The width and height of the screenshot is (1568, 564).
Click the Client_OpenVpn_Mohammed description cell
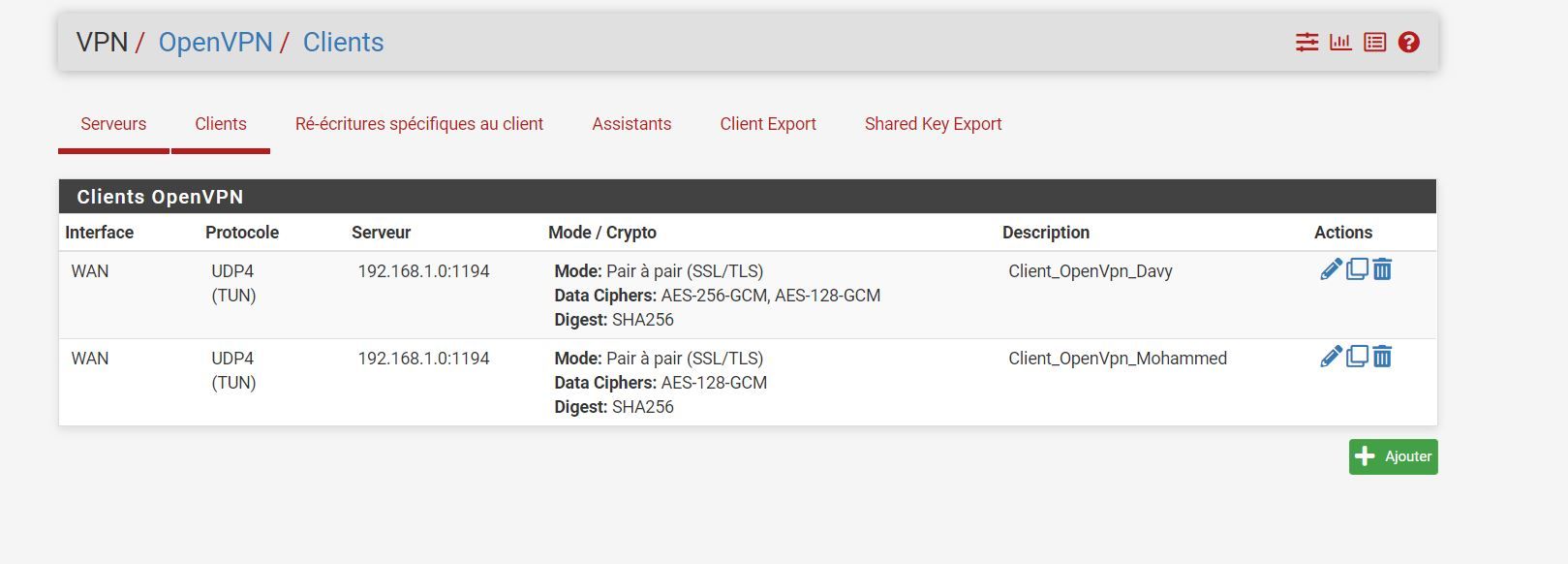coord(1118,359)
